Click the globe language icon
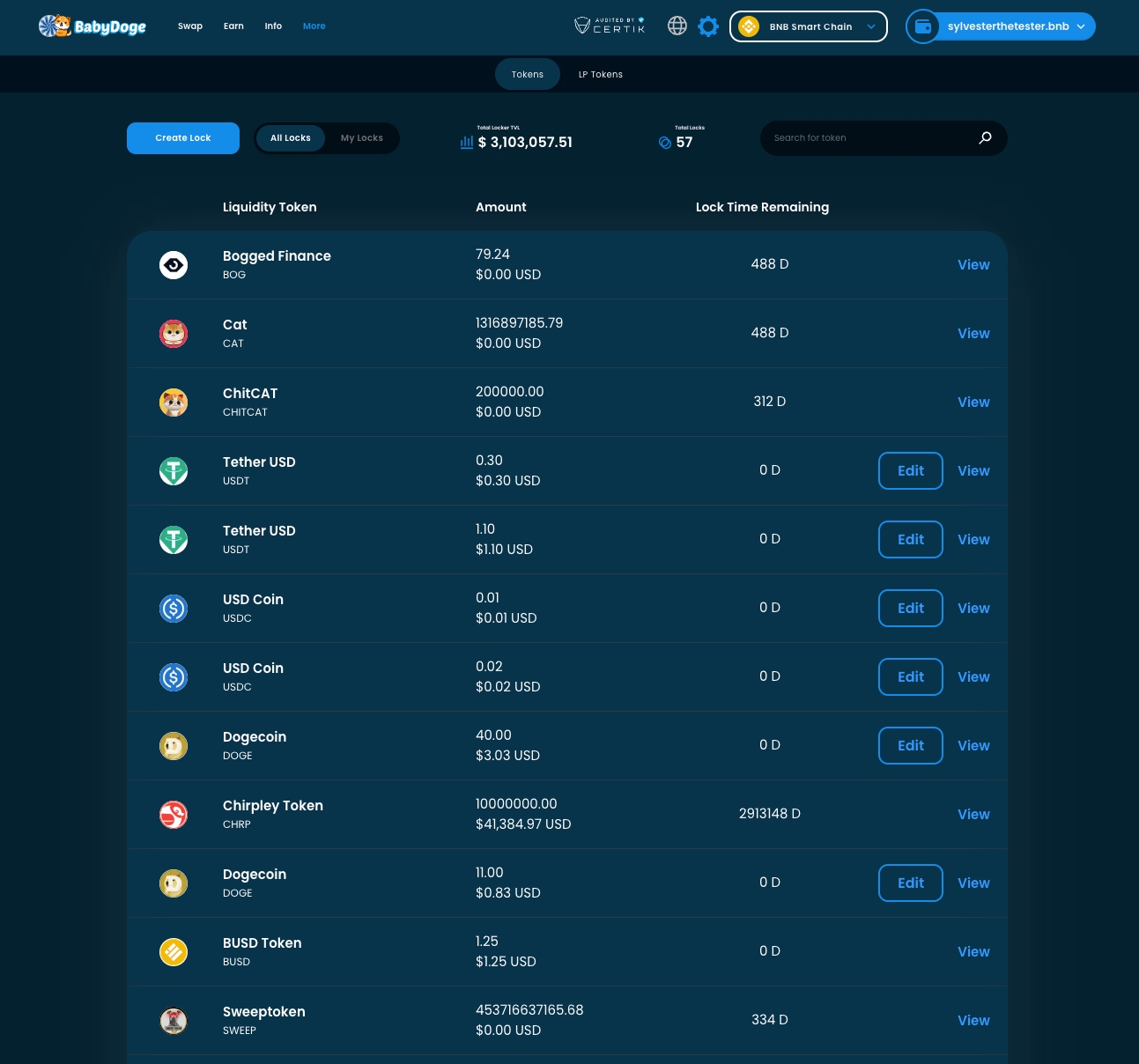1139x1064 pixels. click(x=677, y=26)
